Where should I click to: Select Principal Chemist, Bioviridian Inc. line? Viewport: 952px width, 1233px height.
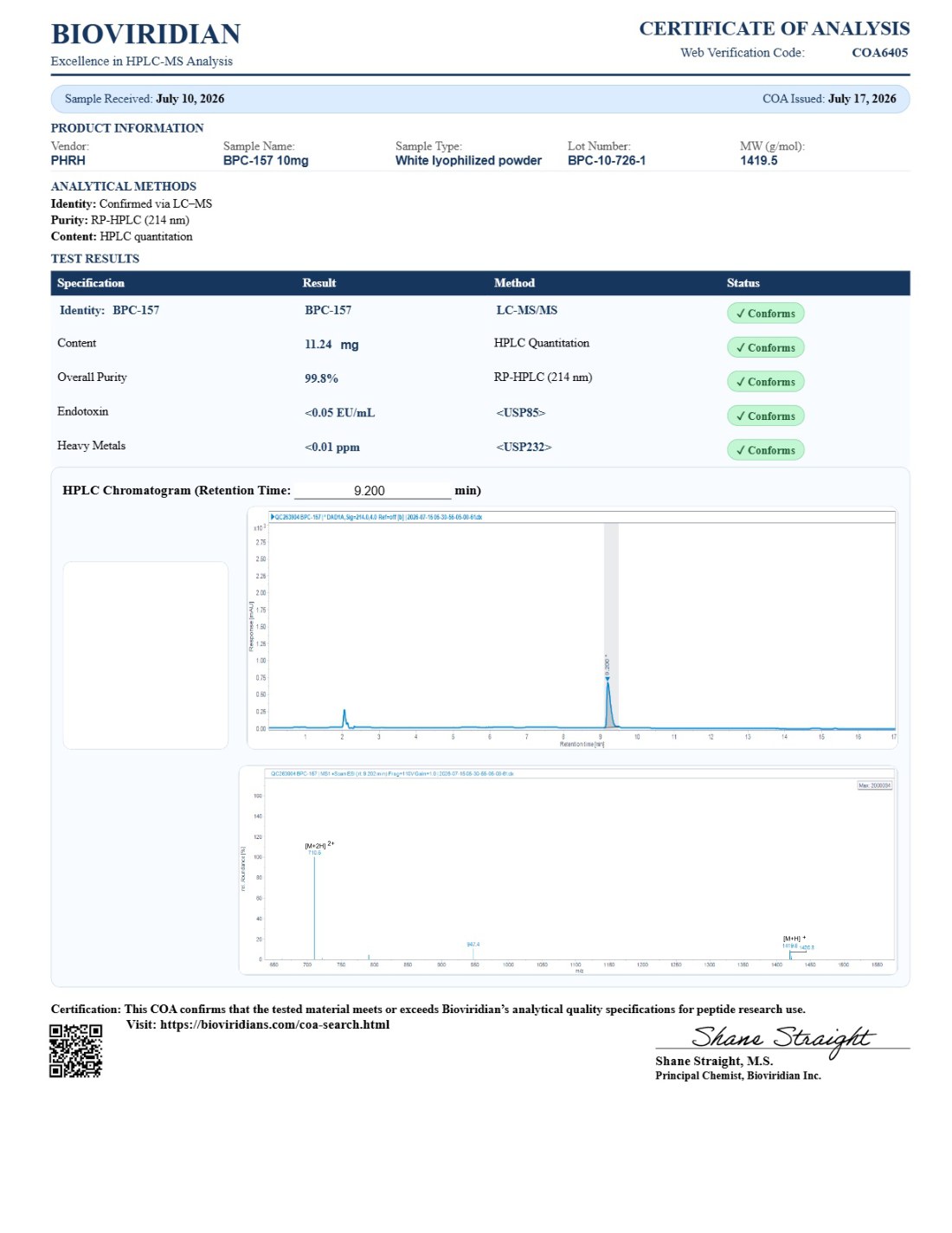click(738, 1075)
